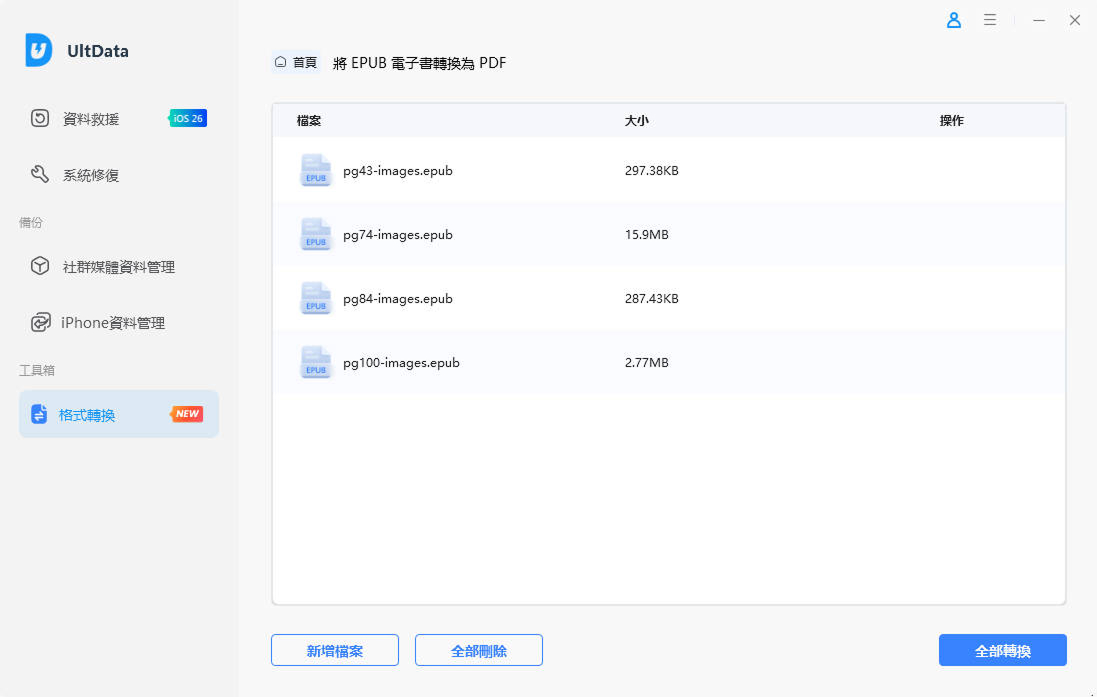Viewport: 1097px width, 697px height.
Task: Select 格式轉換 in the sidebar
Action: coord(118,414)
